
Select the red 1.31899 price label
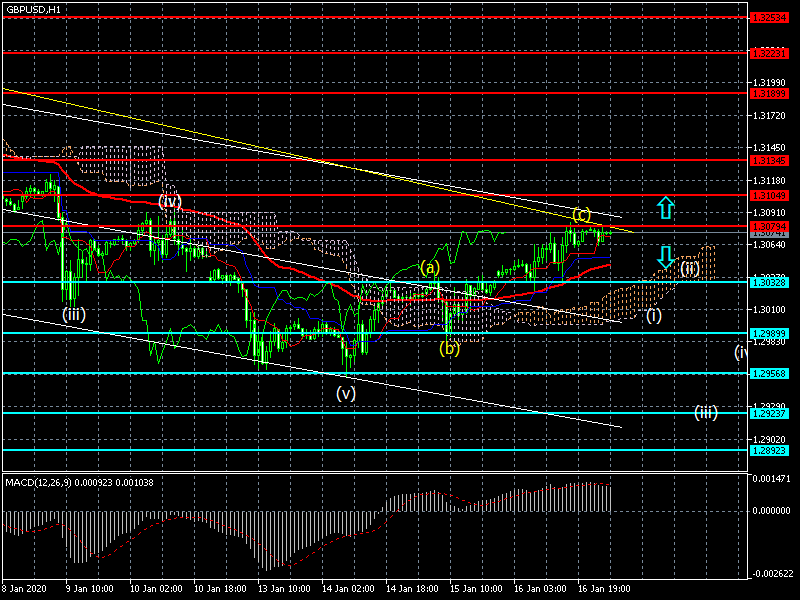click(769, 93)
